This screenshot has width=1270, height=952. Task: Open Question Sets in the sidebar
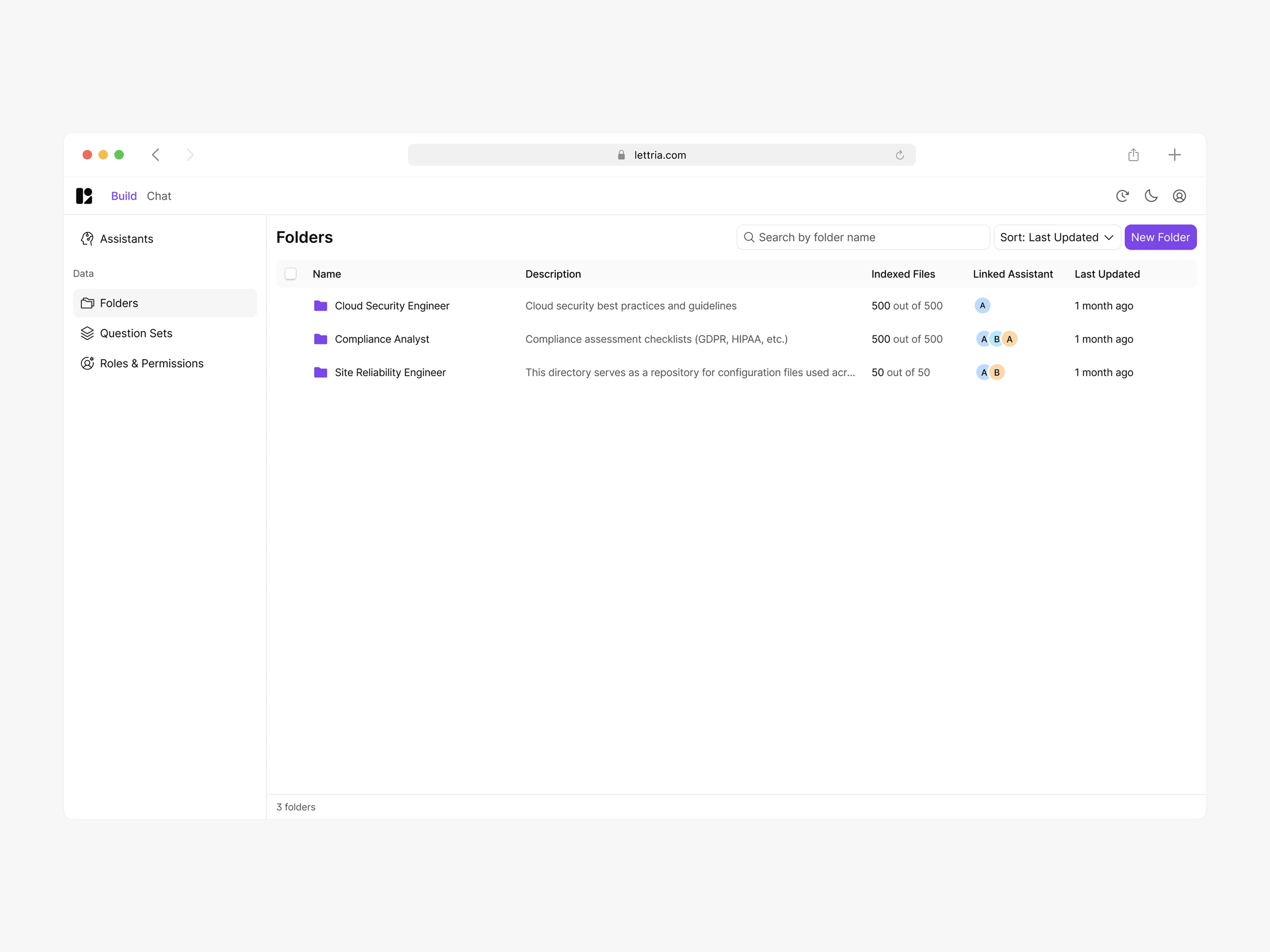pyautogui.click(x=135, y=334)
